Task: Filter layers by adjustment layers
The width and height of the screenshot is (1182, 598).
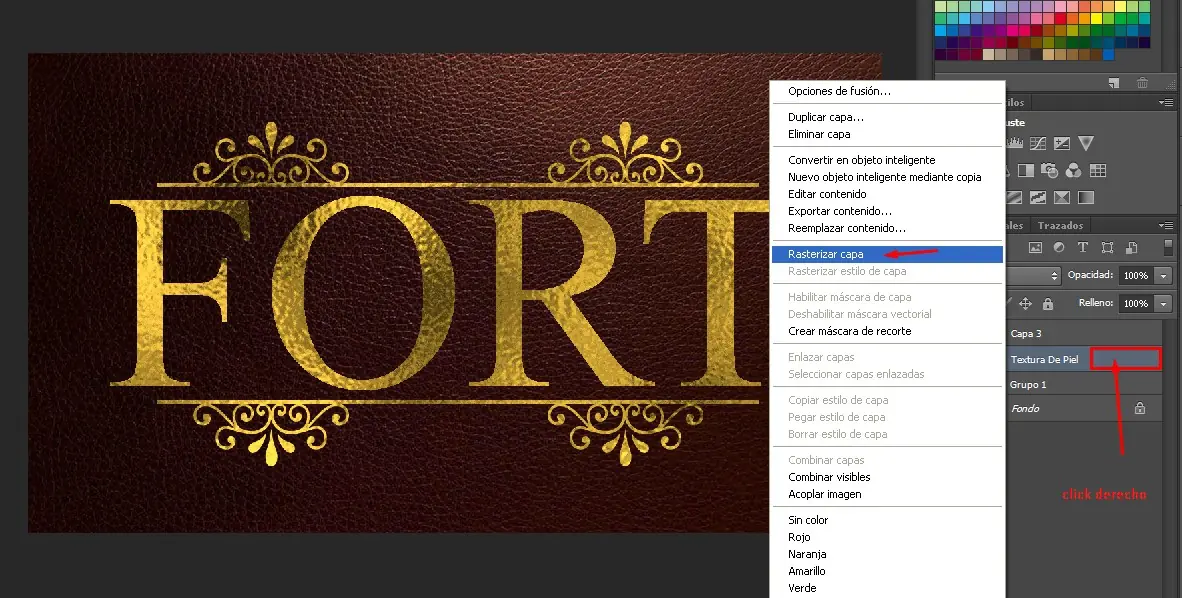Action: tap(1058, 247)
